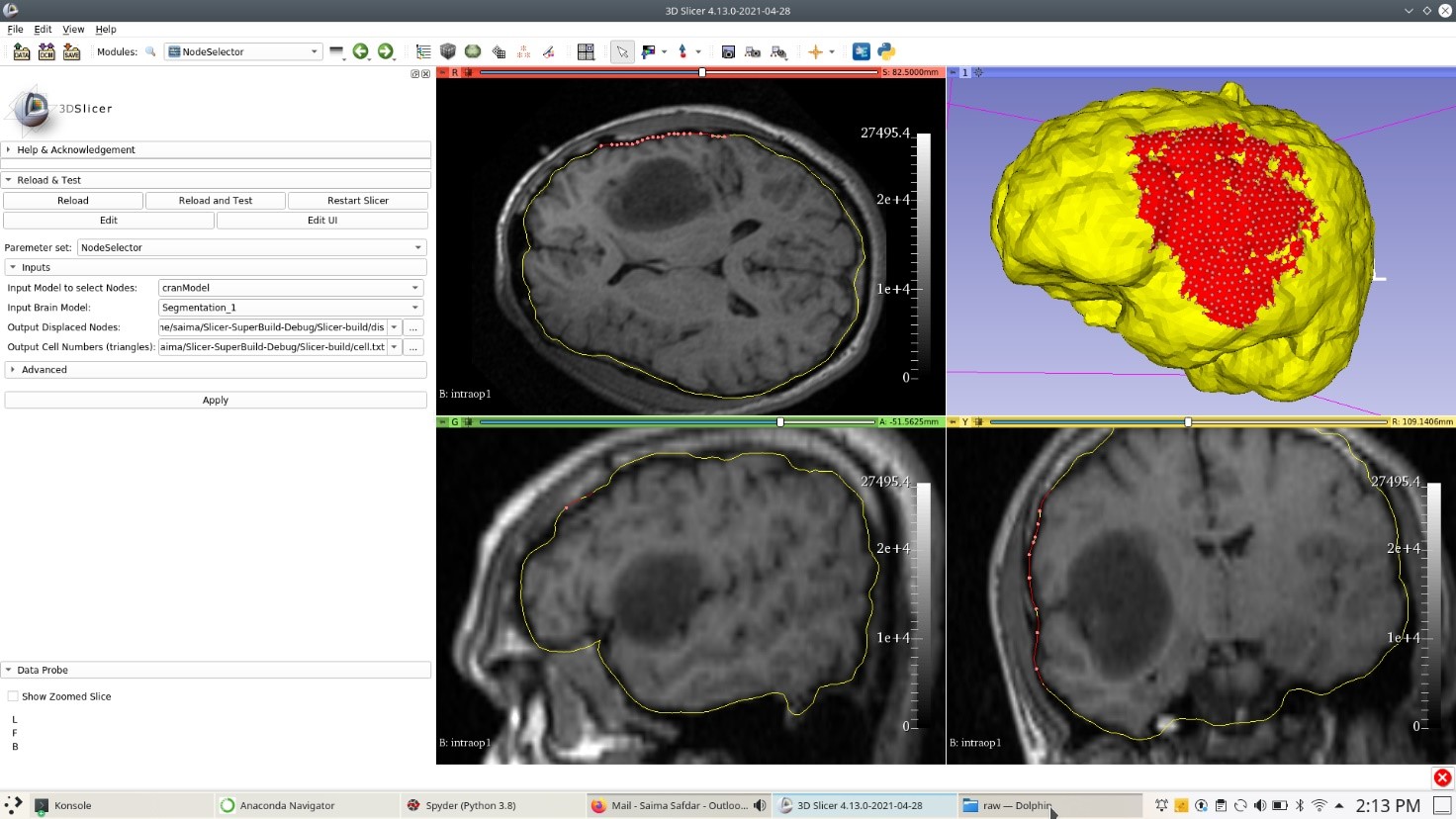1456x819 pixels.
Task: Toggle the crosshair toolbar icon
Action: click(815, 51)
